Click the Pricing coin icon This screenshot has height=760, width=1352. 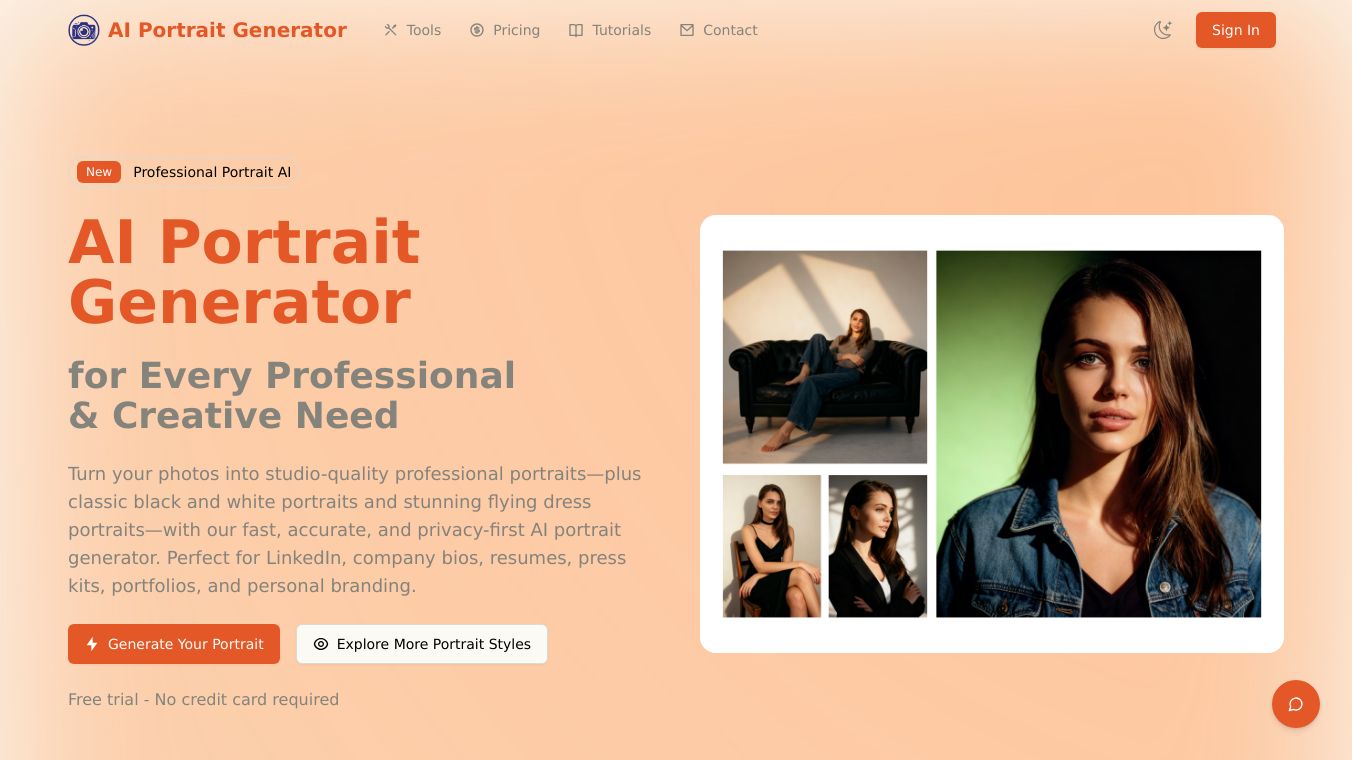477,30
